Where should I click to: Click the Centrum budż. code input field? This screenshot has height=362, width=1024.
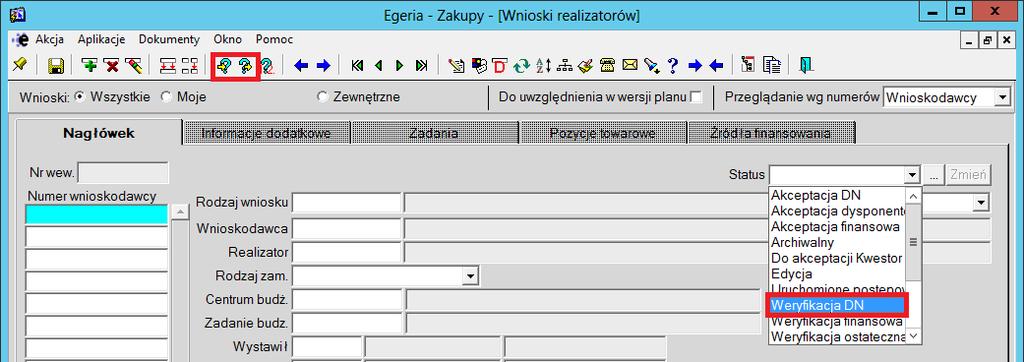click(346, 300)
